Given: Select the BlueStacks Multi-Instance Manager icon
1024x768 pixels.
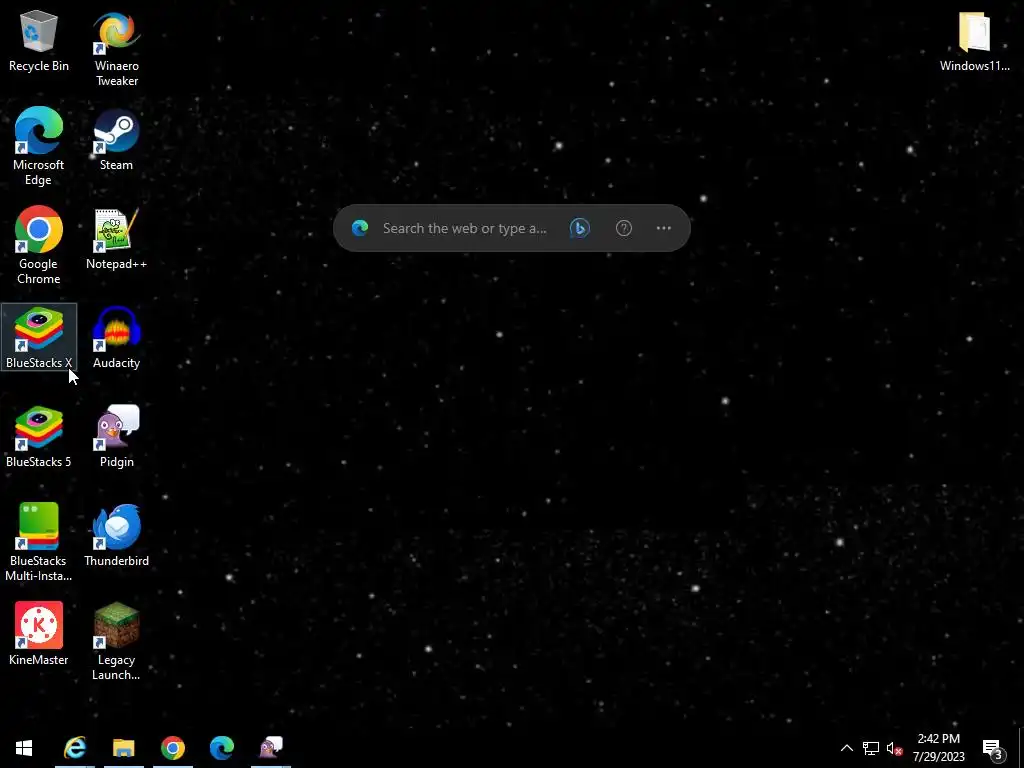Looking at the screenshot, I should [39, 542].
